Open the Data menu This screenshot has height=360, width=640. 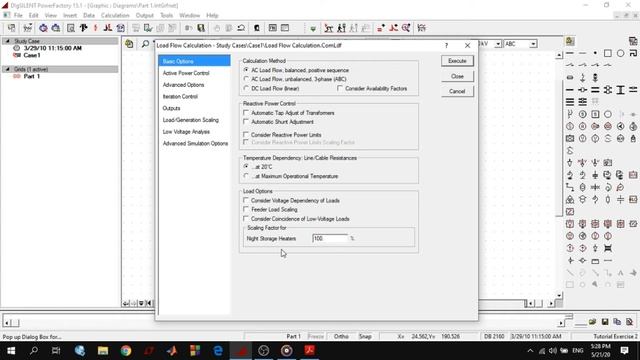[89, 15]
